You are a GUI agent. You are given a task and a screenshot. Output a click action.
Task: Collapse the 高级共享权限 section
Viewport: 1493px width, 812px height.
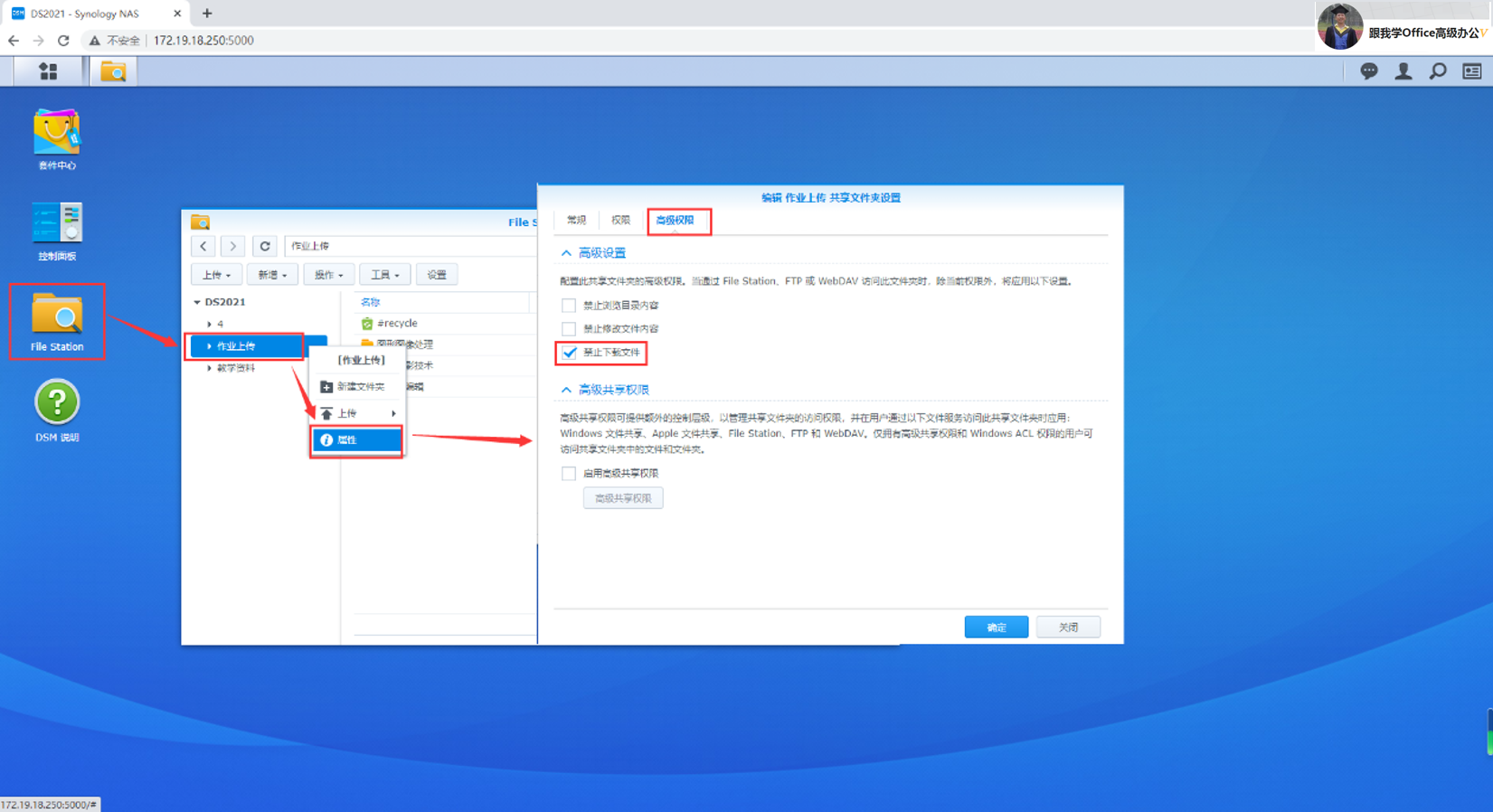[566, 390]
